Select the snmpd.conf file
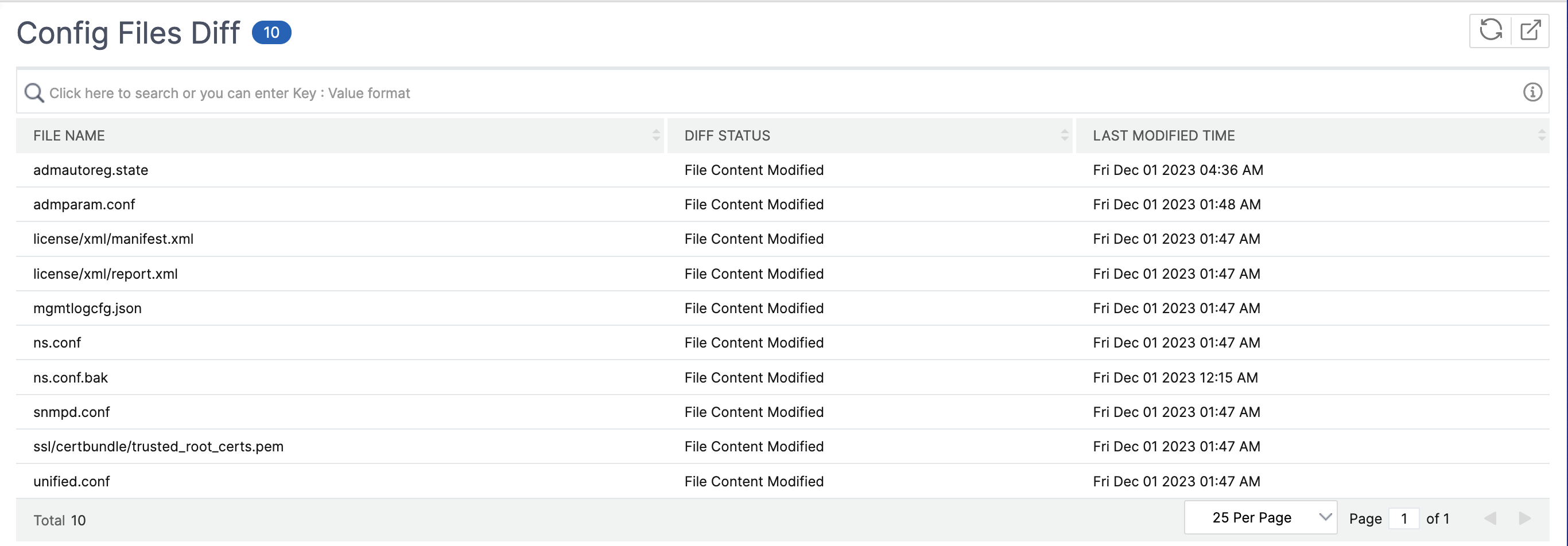This screenshot has height=546, width=1568. (x=71, y=412)
